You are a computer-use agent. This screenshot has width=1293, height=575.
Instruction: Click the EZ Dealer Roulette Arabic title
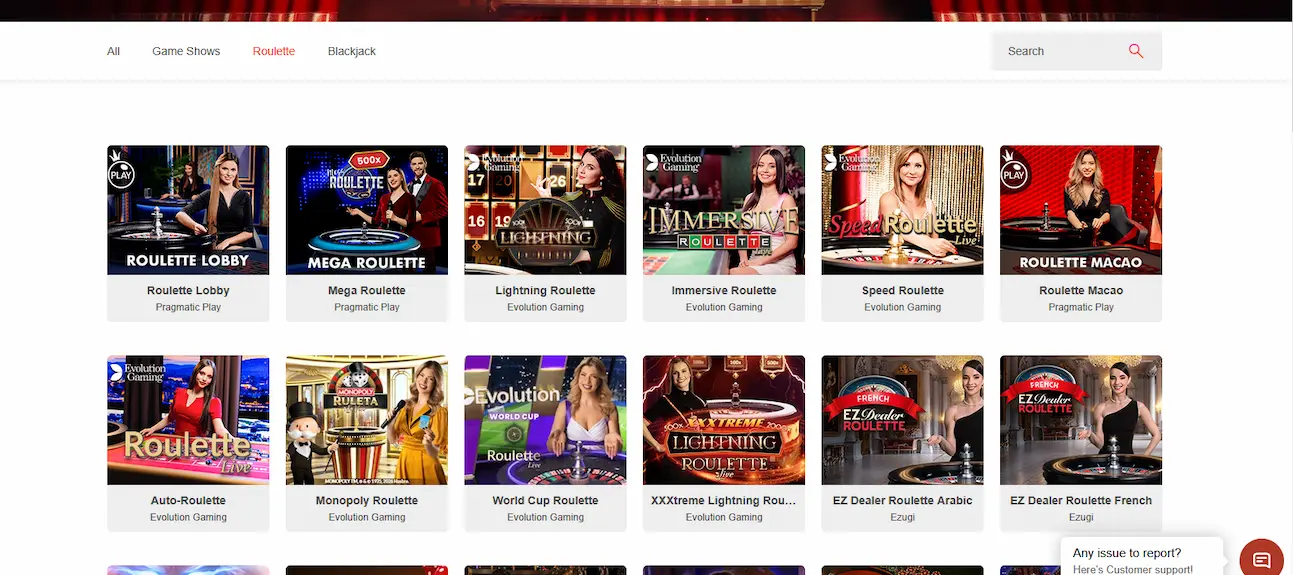902,500
